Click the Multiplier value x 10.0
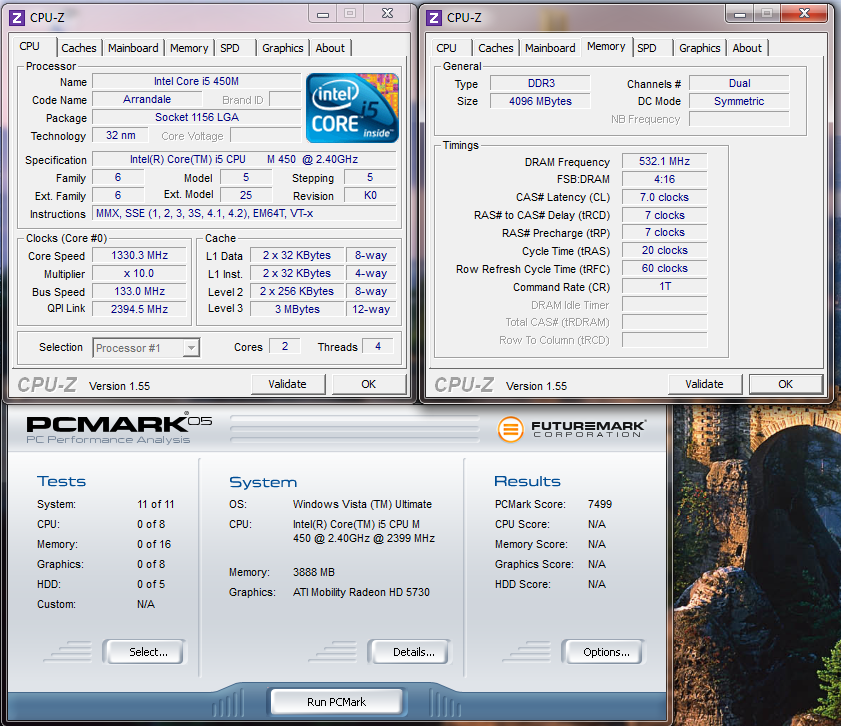Viewport: 841px width, 726px height. tap(139, 273)
